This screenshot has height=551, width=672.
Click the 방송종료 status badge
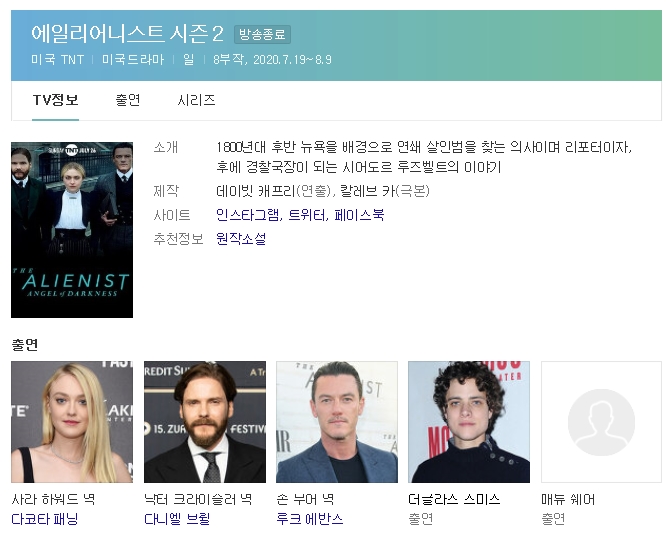point(262,35)
